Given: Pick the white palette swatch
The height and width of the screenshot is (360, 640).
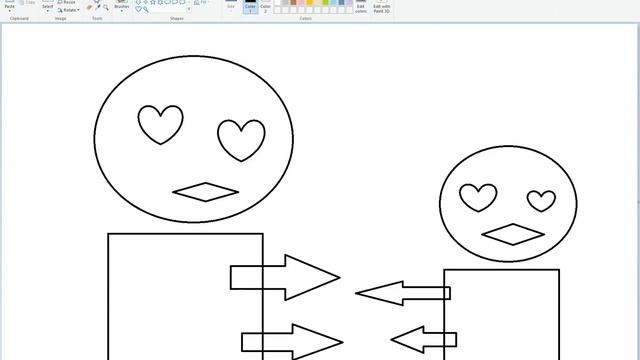Looking at the screenshot, I should pos(278,2).
